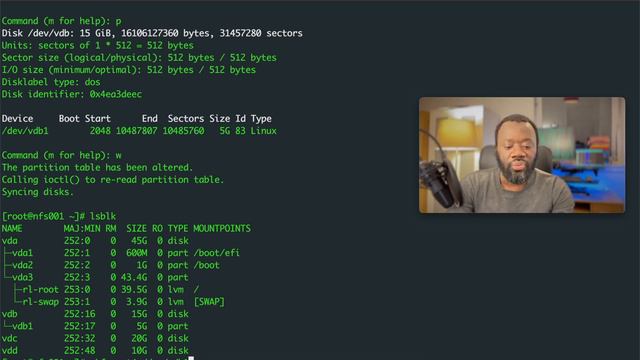Viewport: 640px width, 360px height.
Task: Click the rl-root lvm entry
Action: coord(40,290)
